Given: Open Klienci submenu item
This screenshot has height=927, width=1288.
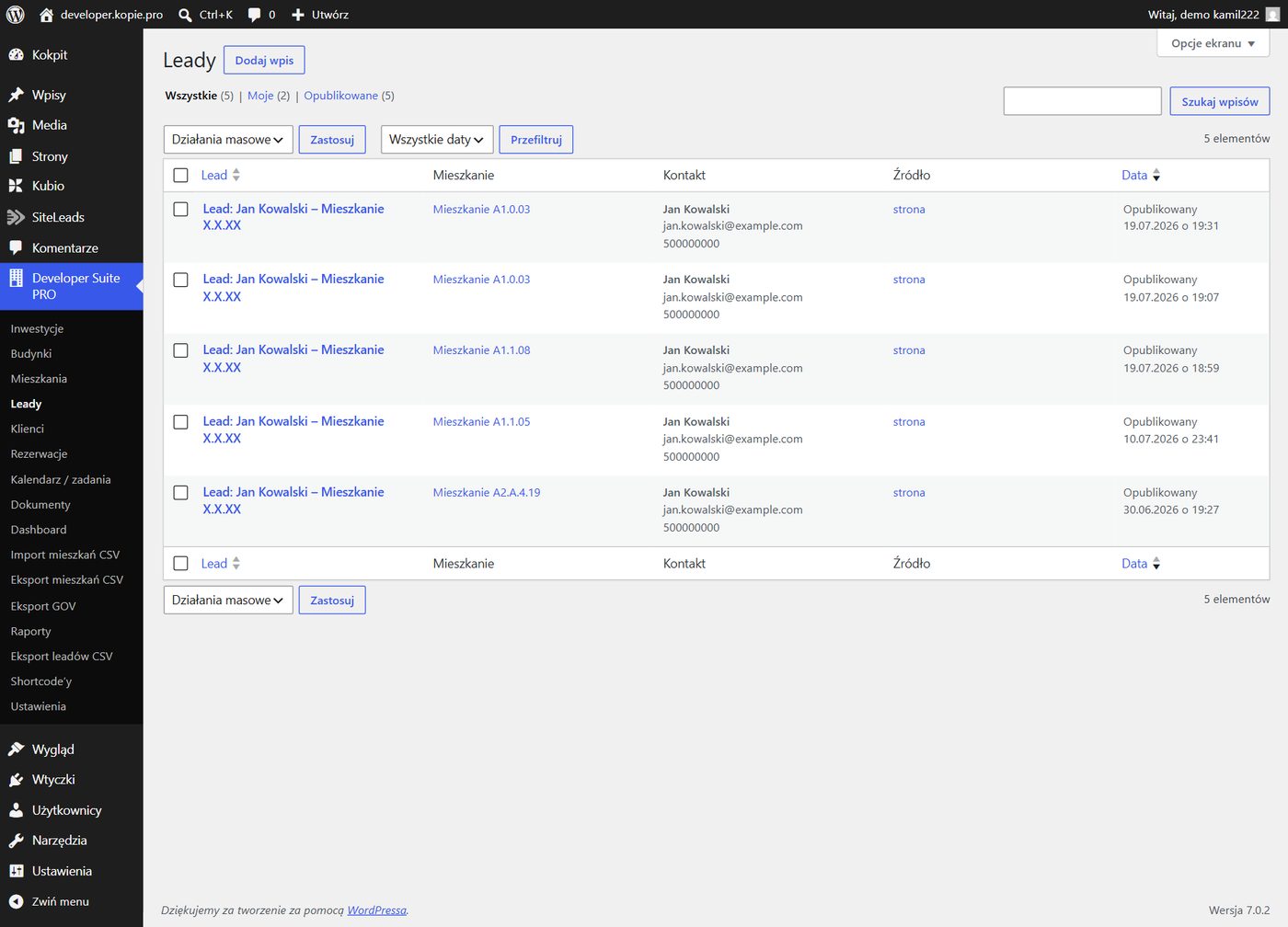Looking at the screenshot, I should point(27,429).
